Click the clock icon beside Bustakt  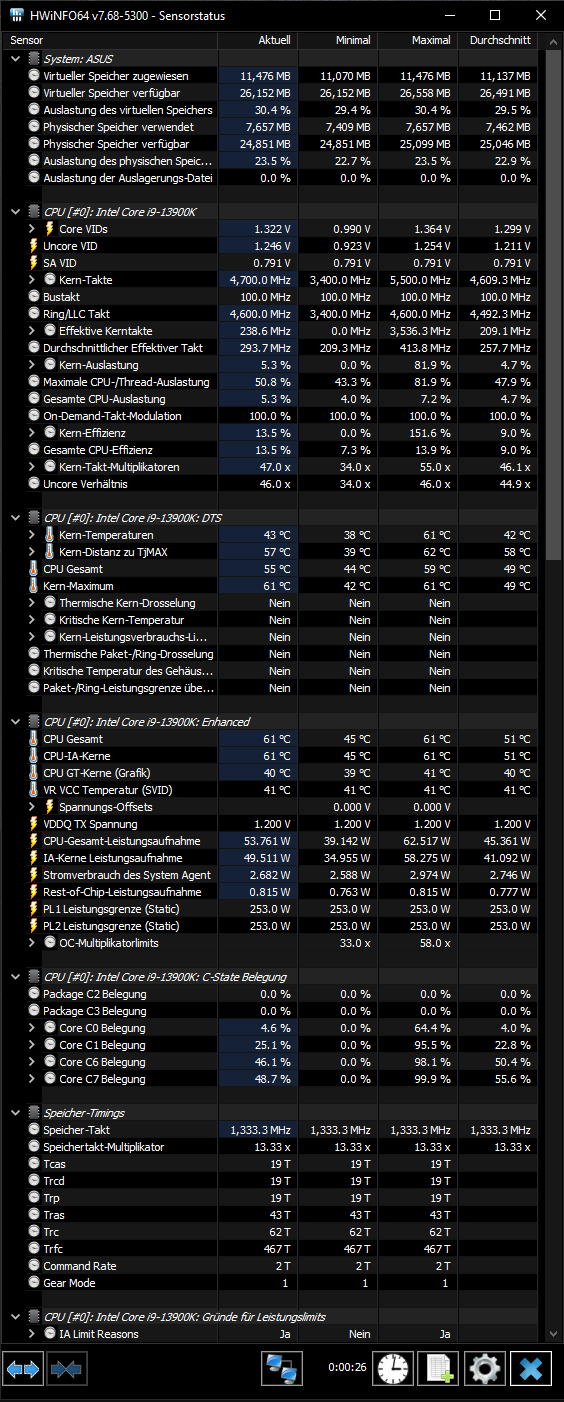pos(34,297)
